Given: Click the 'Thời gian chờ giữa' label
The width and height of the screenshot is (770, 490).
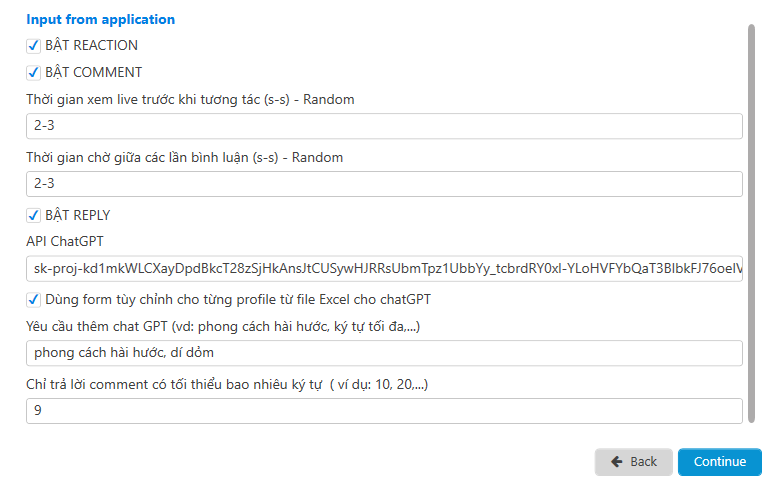Looking at the screenshot, I should pos(184,157).
